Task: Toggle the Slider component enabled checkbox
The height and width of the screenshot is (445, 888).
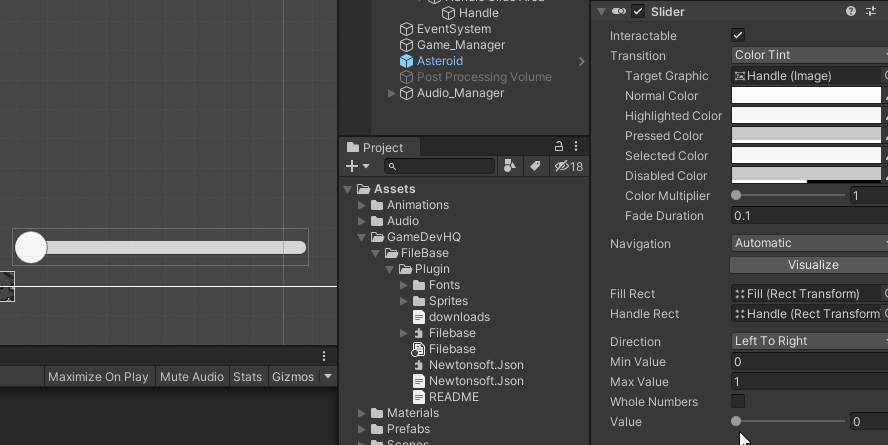Action: tap(638, 11)
